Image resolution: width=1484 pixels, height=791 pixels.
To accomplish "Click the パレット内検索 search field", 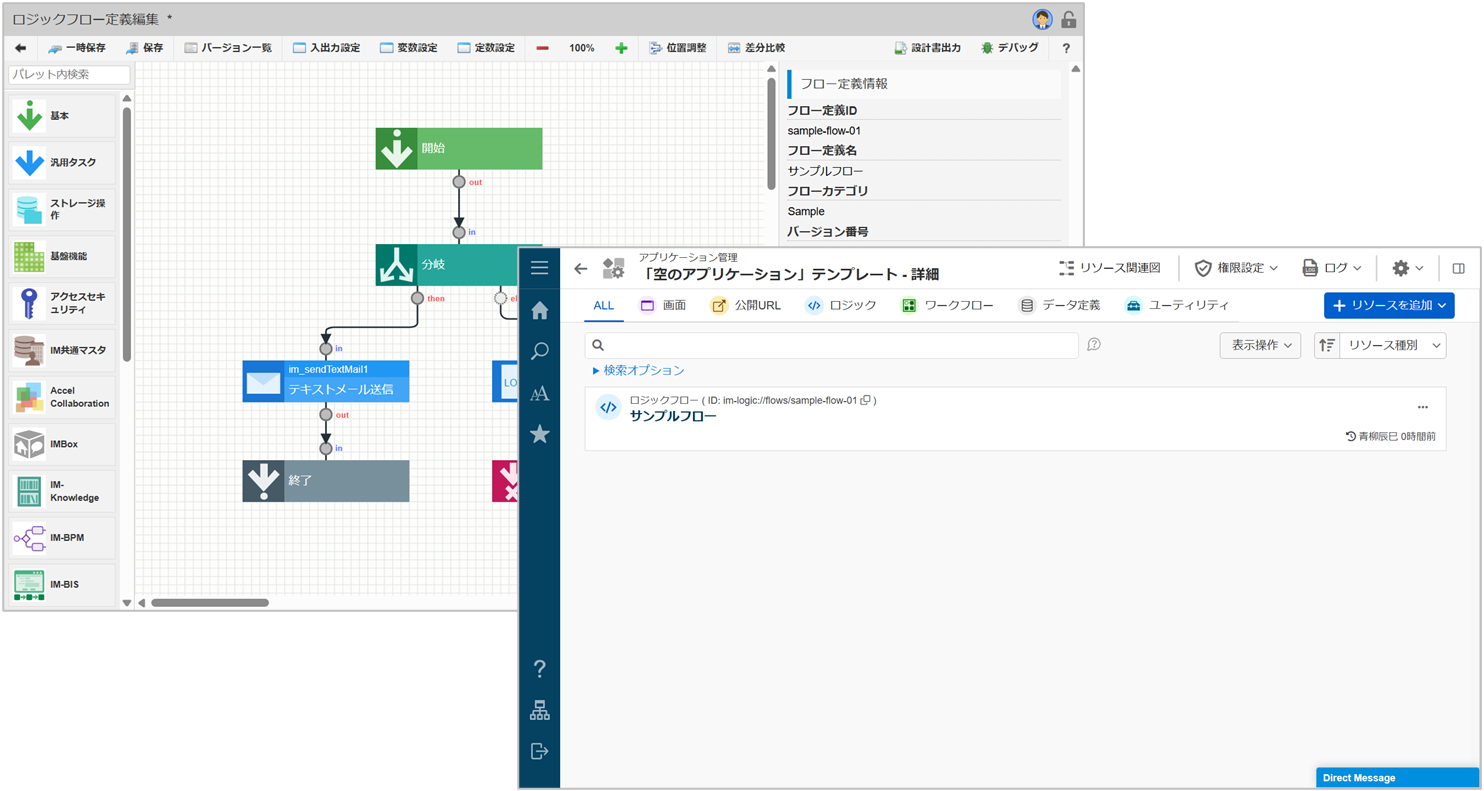I will point(69,75).
